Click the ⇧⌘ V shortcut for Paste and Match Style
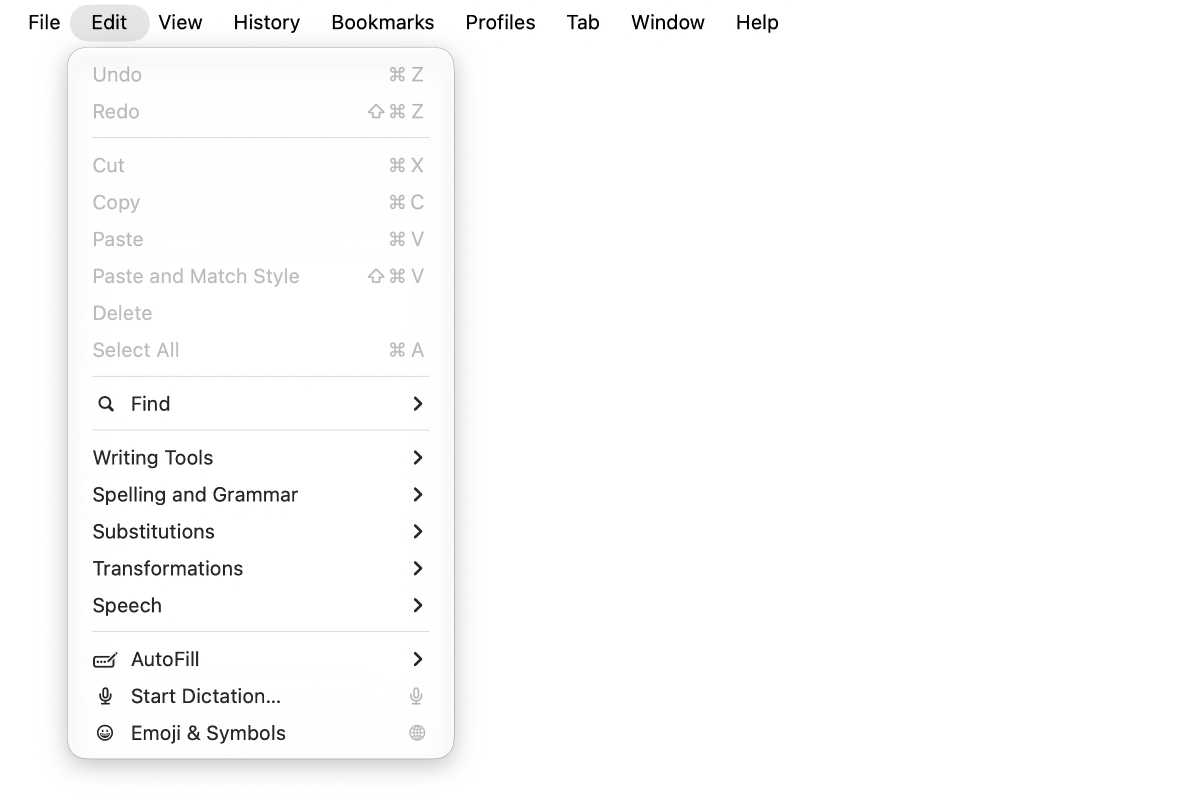 pyautogui.click(x=396, y=277)
